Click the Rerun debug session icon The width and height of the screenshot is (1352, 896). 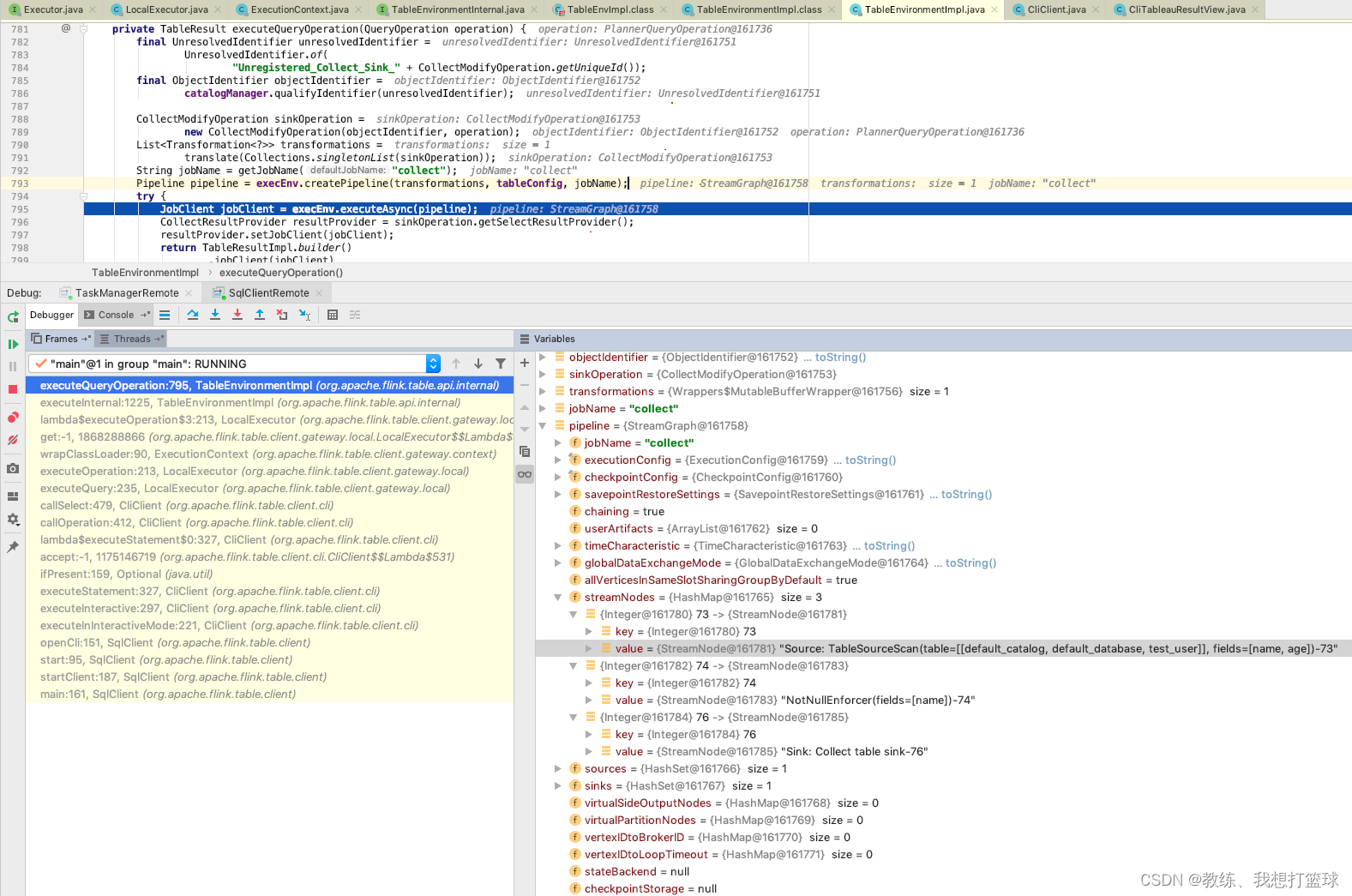[x=13, y=317]
